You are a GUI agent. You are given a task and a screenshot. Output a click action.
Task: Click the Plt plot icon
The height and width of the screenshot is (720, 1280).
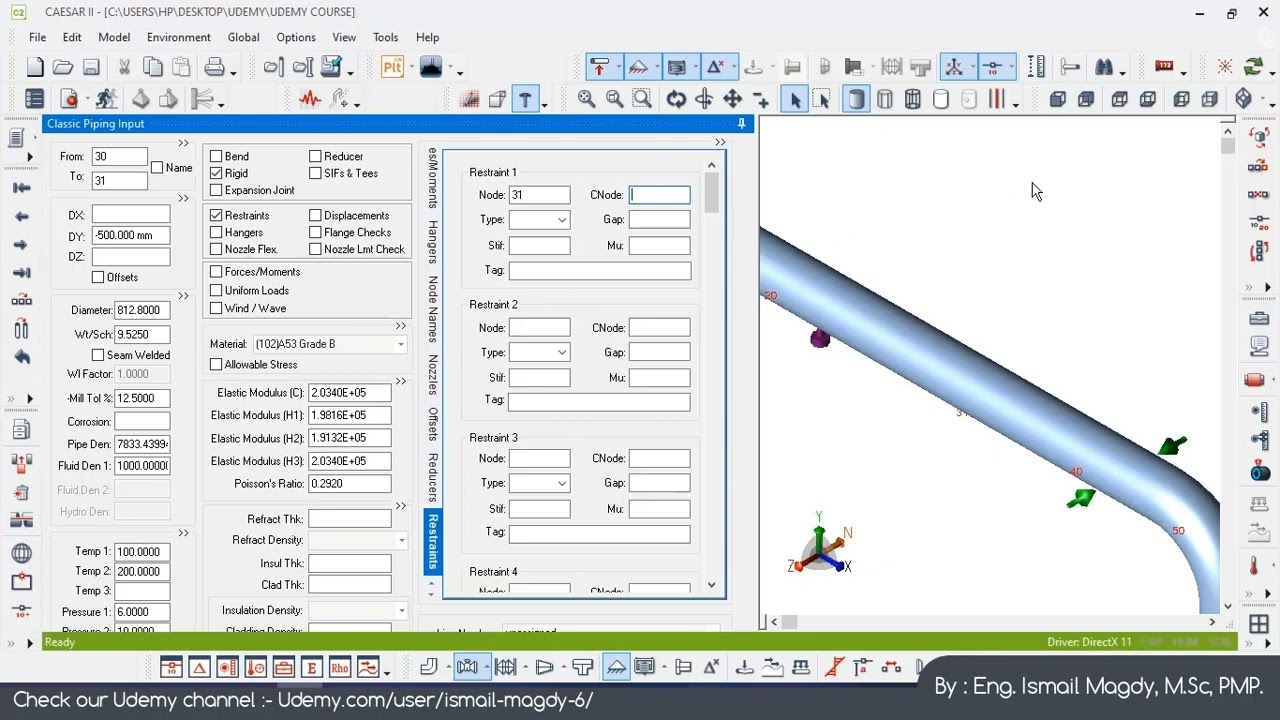(393, 68)
